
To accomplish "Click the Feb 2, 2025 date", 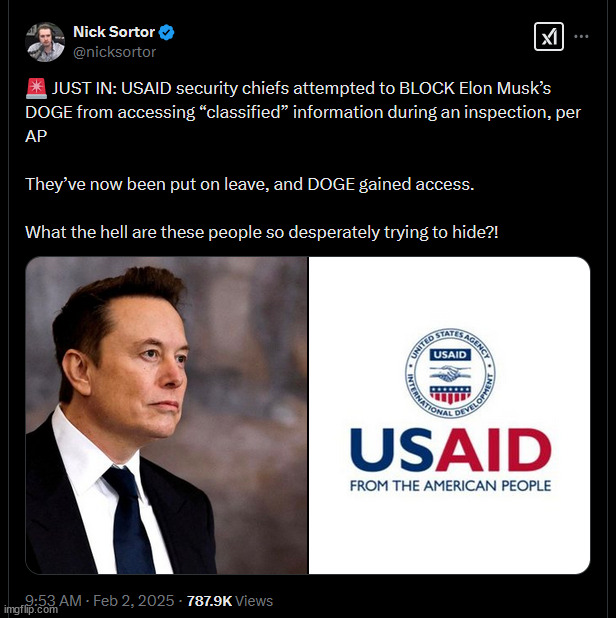I will tap(134, 601).
